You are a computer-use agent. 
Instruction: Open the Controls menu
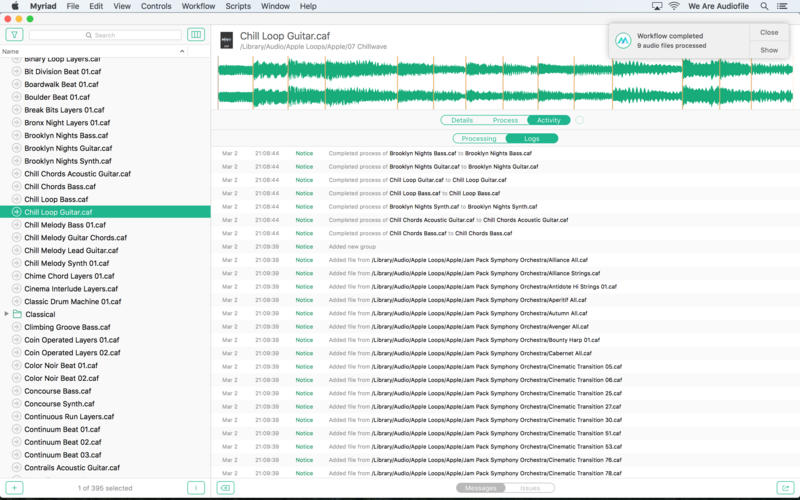click(x=156, y=6)
